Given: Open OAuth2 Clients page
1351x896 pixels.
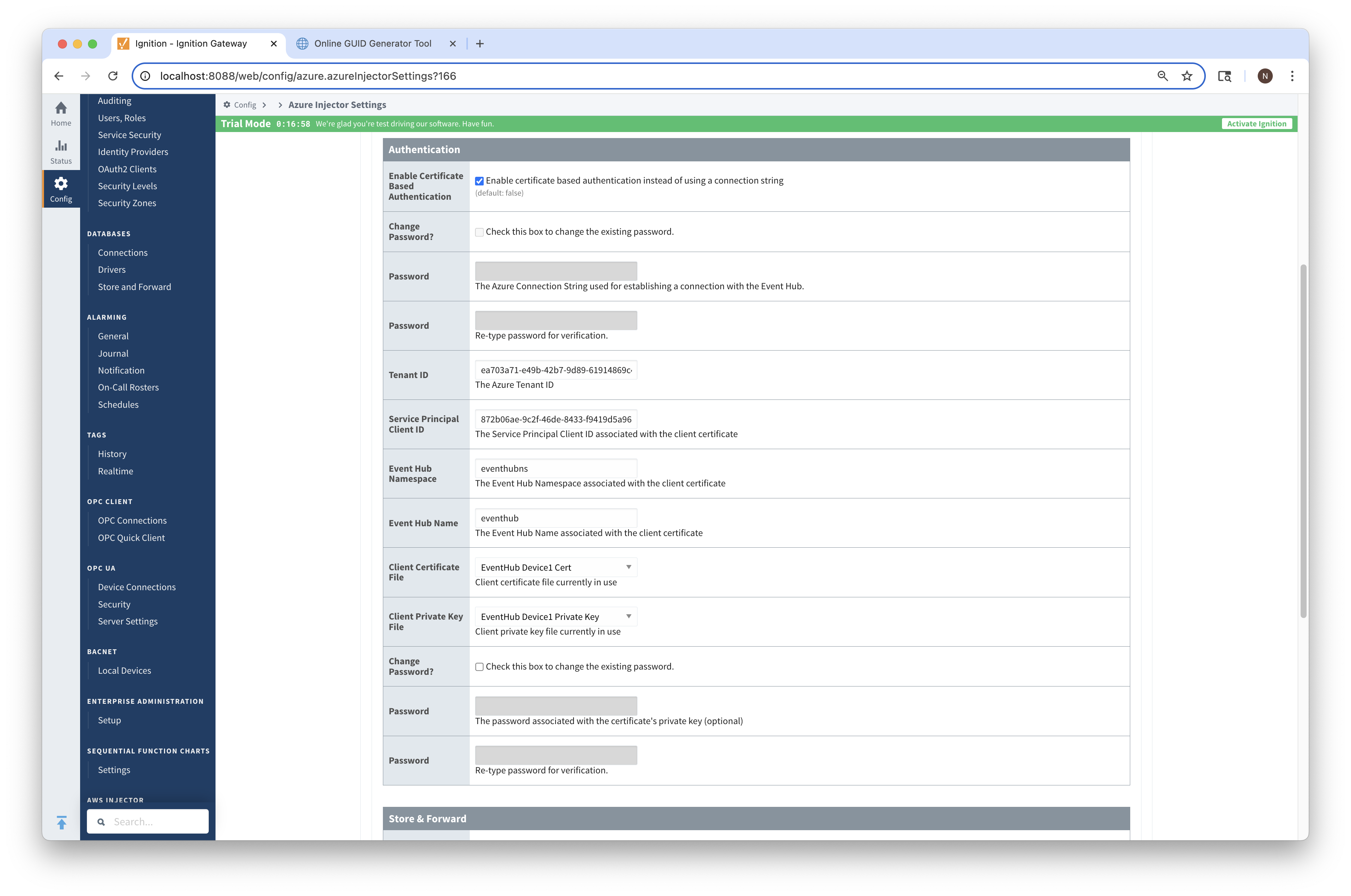Looking at the screenshot, I should pyautogui.click(x=127, y=169).
